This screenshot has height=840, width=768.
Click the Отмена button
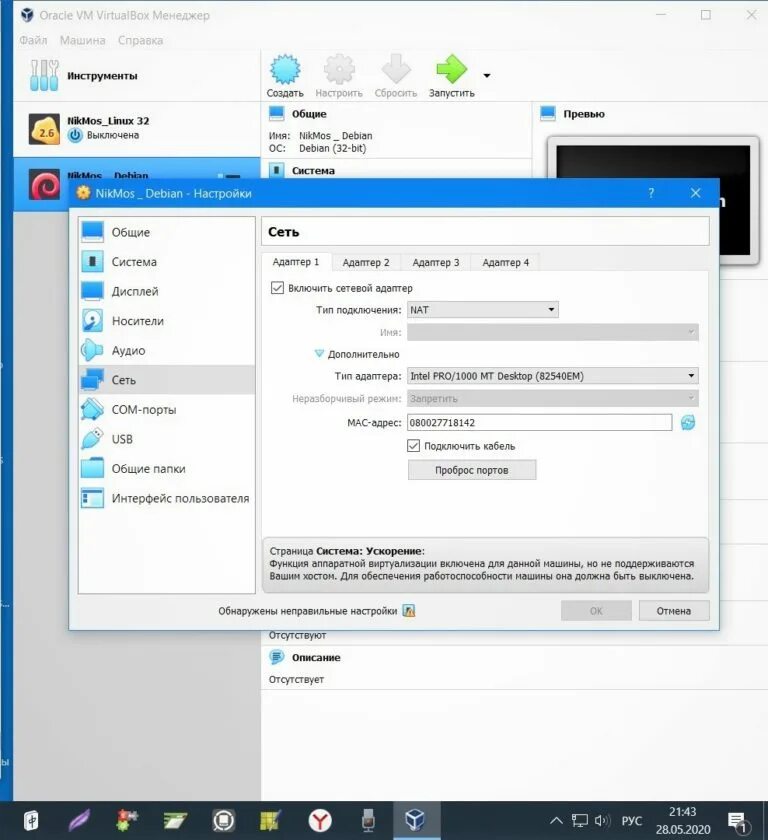pyautogui.click(x=674, y=611)
